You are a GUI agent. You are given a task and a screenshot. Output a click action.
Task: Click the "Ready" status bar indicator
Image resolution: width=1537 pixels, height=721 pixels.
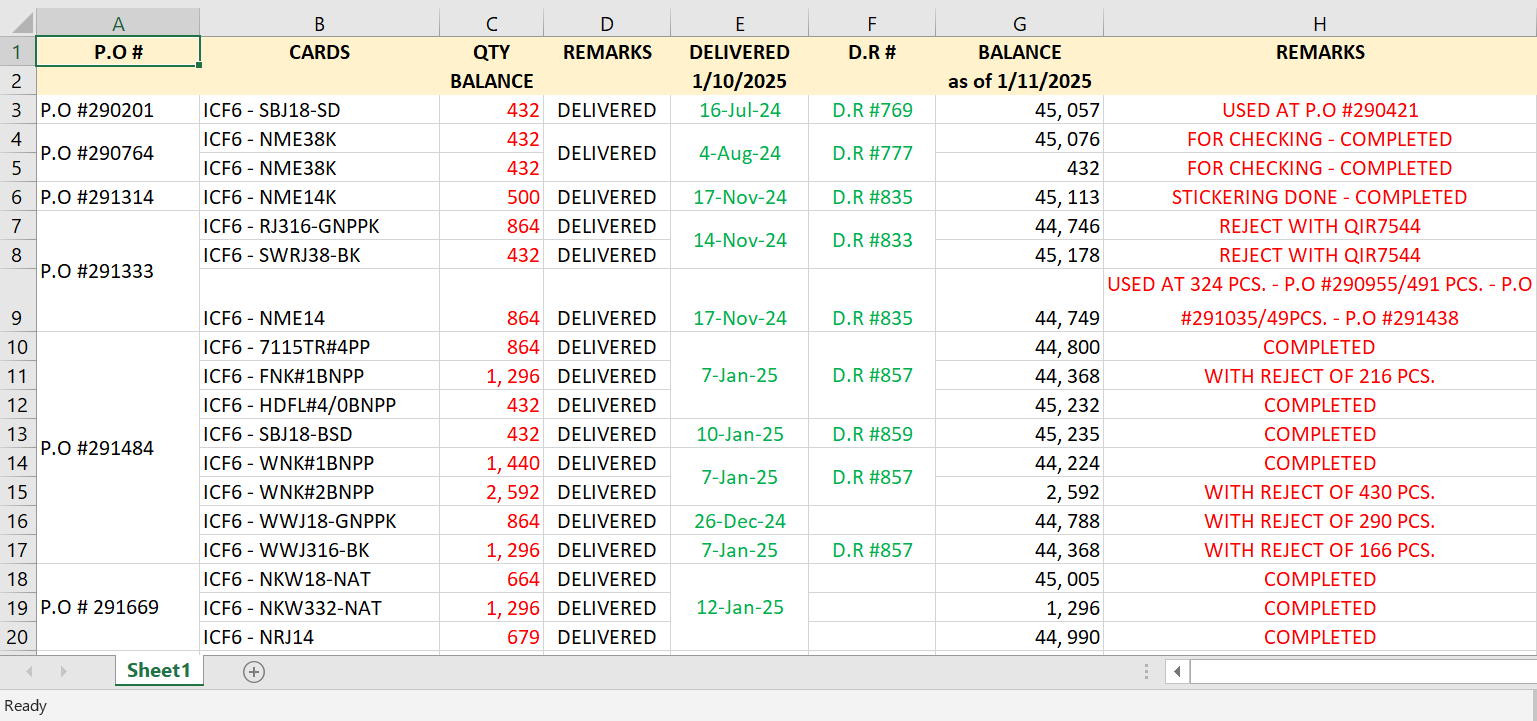pyautogui.click(x=26, y=705)
